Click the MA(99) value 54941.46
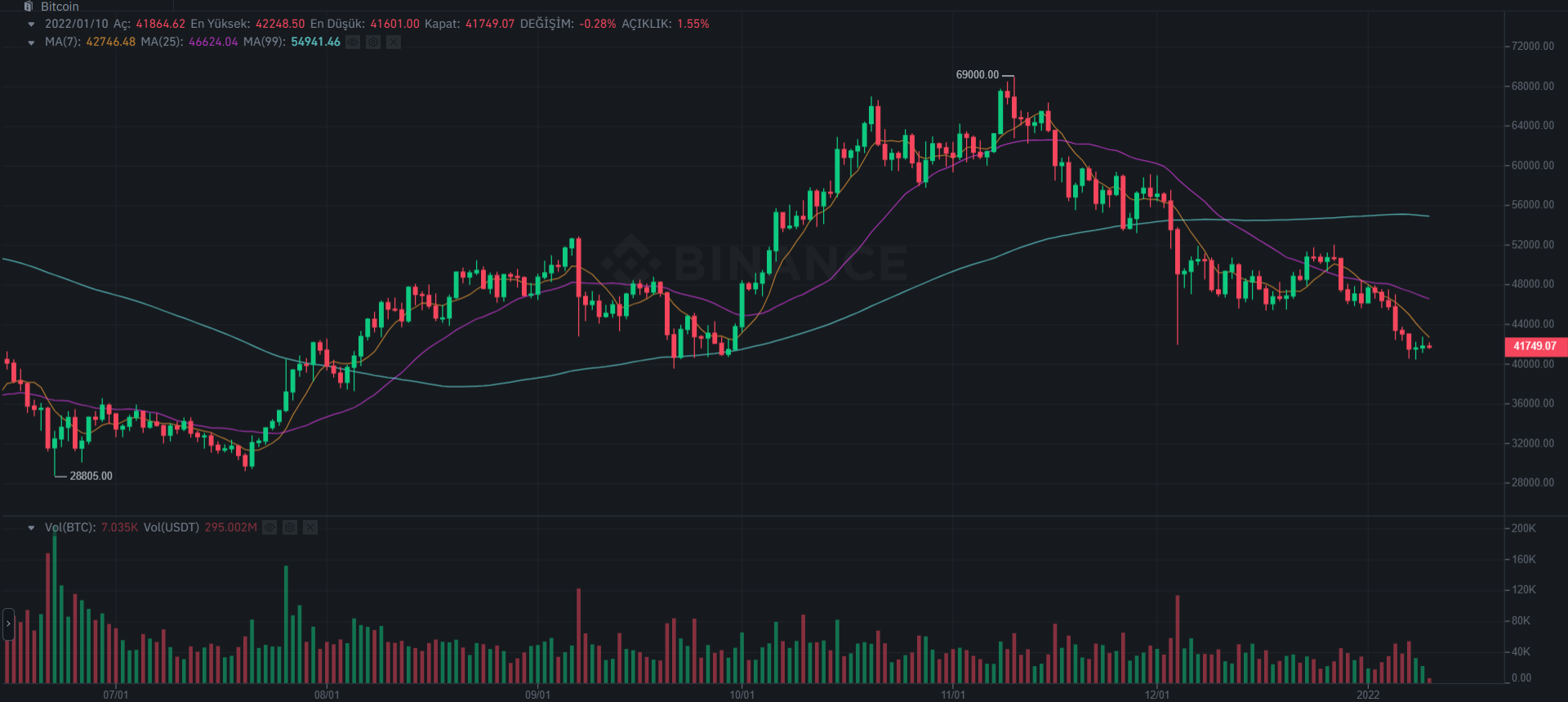 [315, 42]
